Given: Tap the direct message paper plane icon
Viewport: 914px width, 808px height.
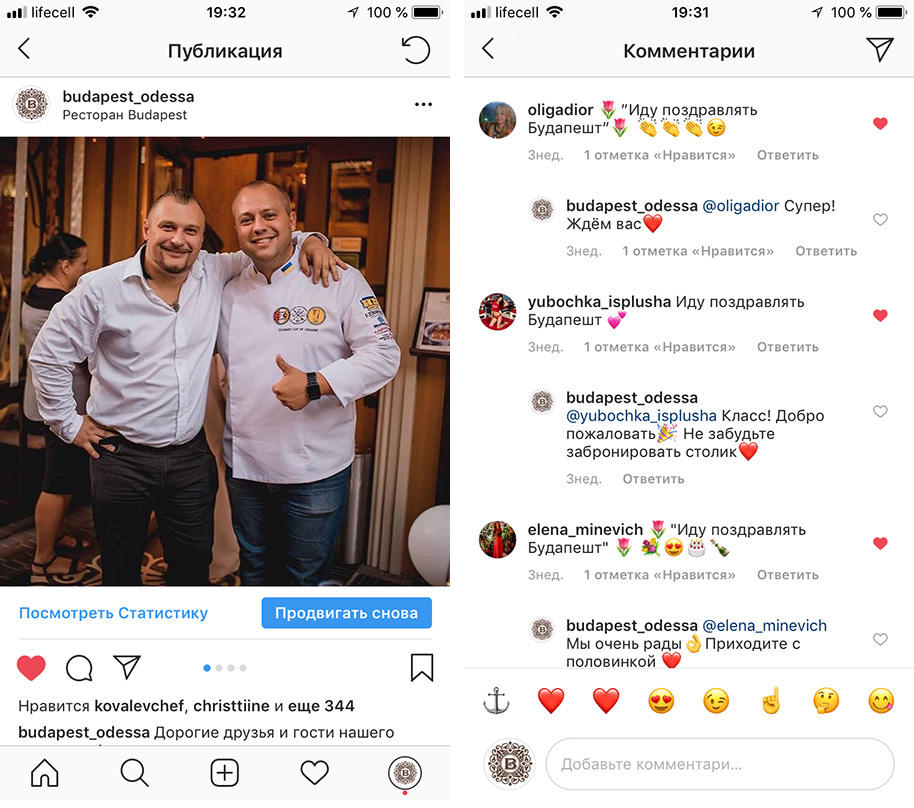Looking at the screenshot, I should click(x=880, y=50).
